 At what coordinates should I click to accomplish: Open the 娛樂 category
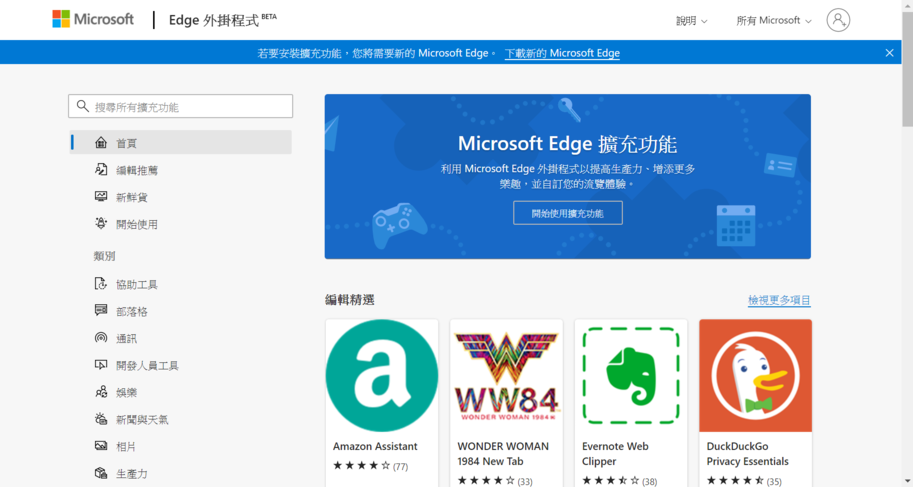pyautogui.click(x=126, y=393)
